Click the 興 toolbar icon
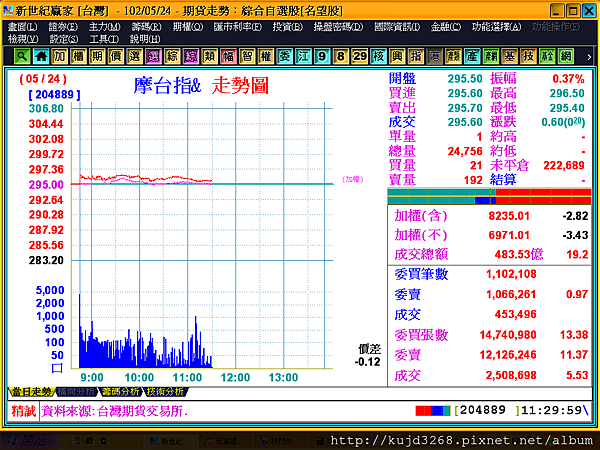 click(397, 56)
